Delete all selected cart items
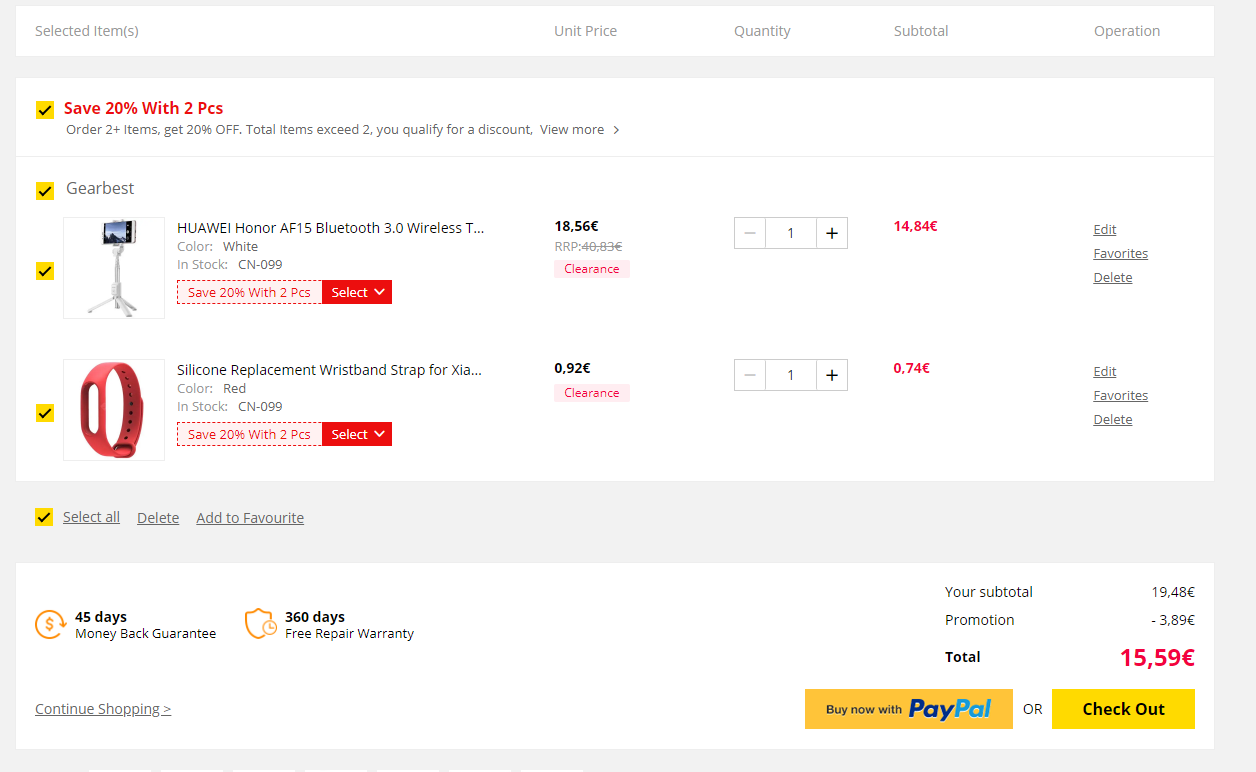Viewport: 1256px width, 772px height. click(x=158, y=518)
